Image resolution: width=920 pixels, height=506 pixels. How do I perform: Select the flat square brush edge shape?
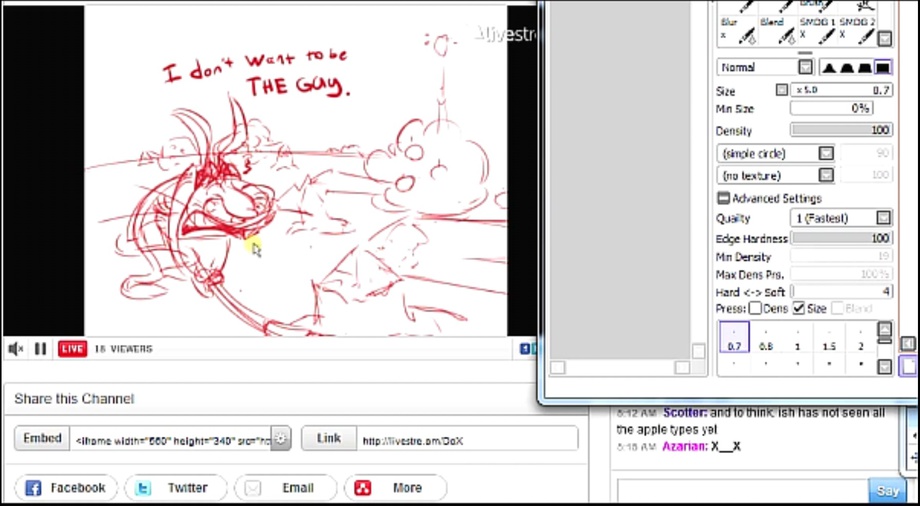click(884, 67)
